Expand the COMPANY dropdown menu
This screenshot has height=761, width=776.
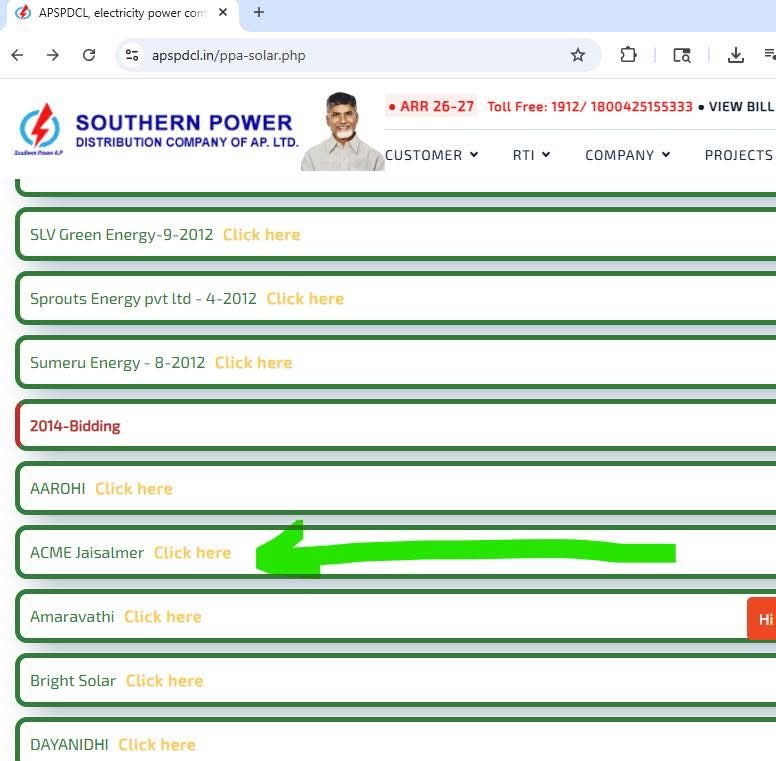point(628,155)
